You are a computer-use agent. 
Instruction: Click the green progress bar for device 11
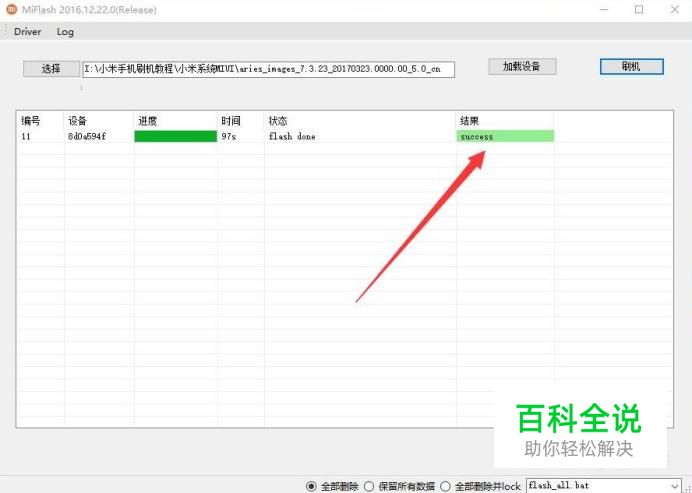[x=176, y=136]
